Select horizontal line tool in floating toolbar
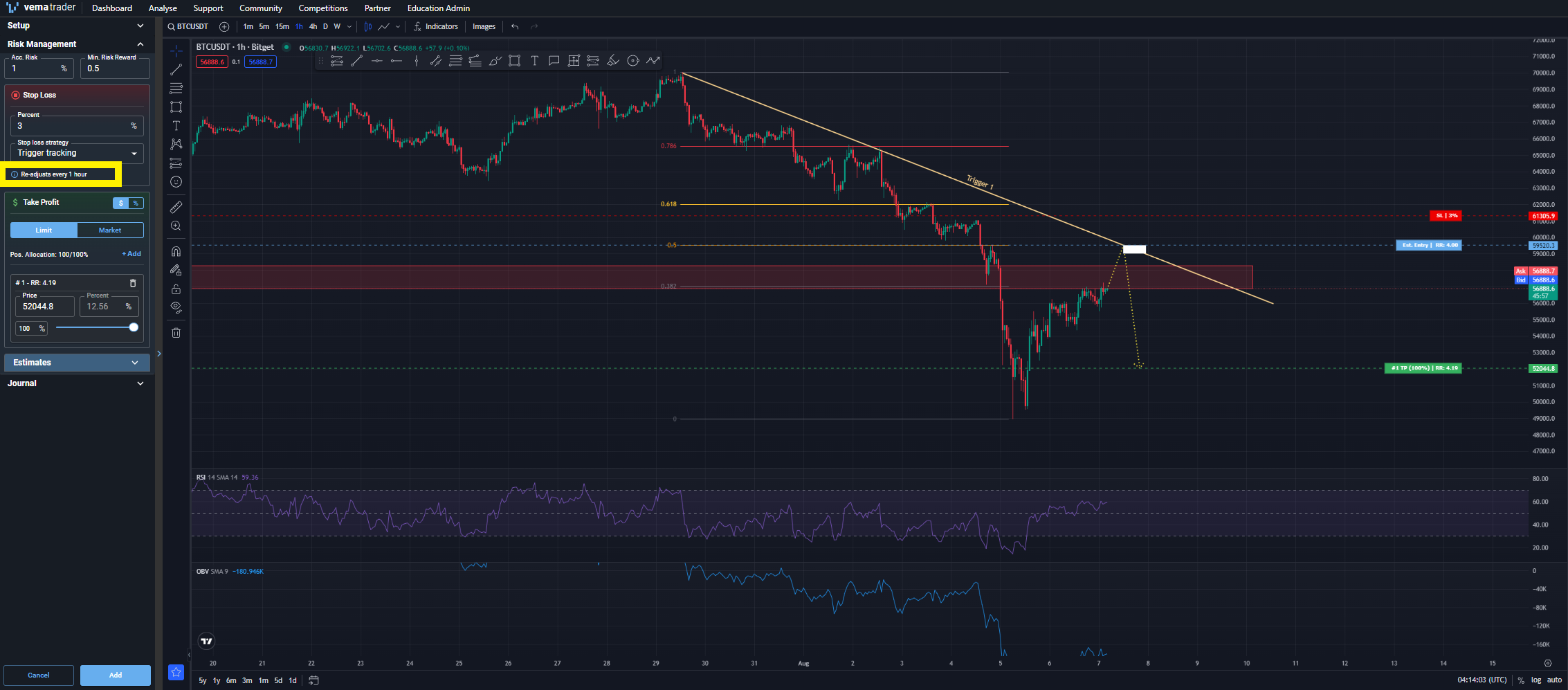 pos(376,61)
